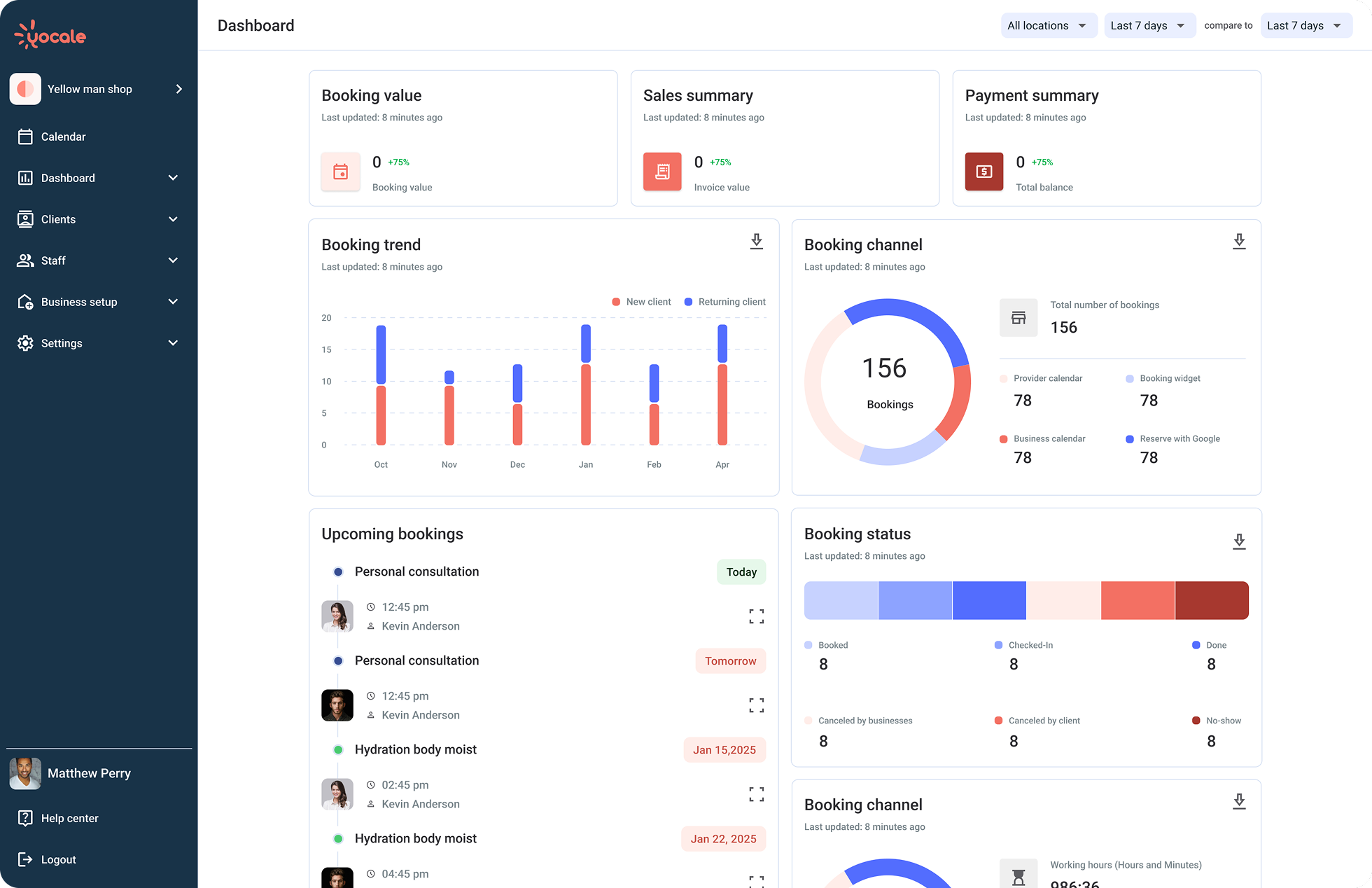The width and height of the screenshot is (1372, 888).
Task: Click Reserve with Google channel label
Action: point(1179,439)
